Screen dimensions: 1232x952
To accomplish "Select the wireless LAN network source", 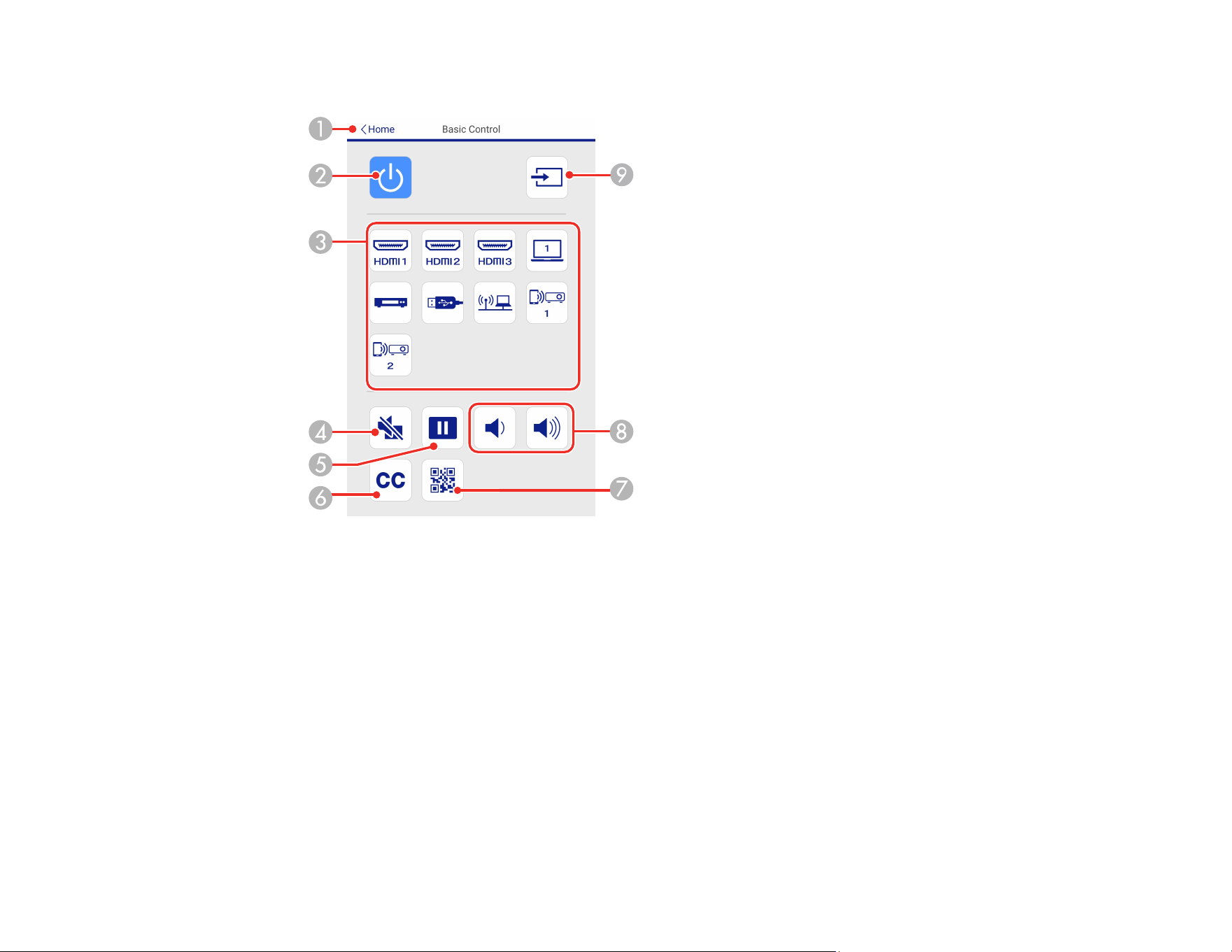I will click(495, 303).
